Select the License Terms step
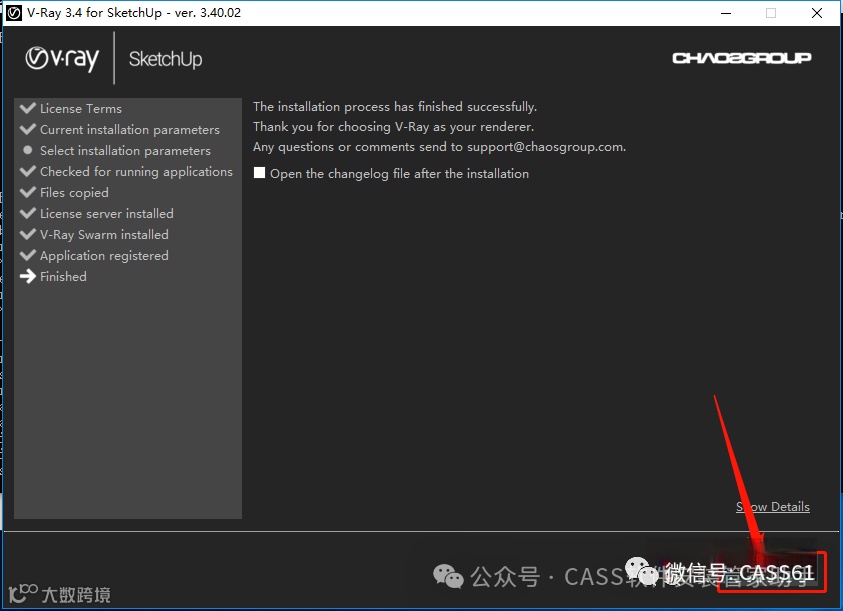The height and width of the screenshot is (611, 843). [x=81, y=109]
